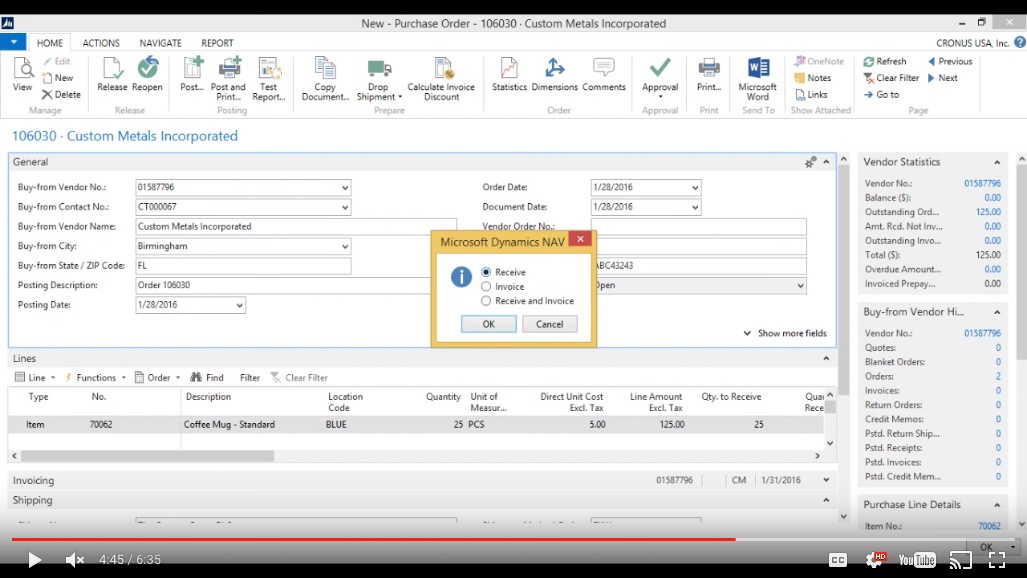Close the Microsoft Dynamics NAV dialog

580,239
